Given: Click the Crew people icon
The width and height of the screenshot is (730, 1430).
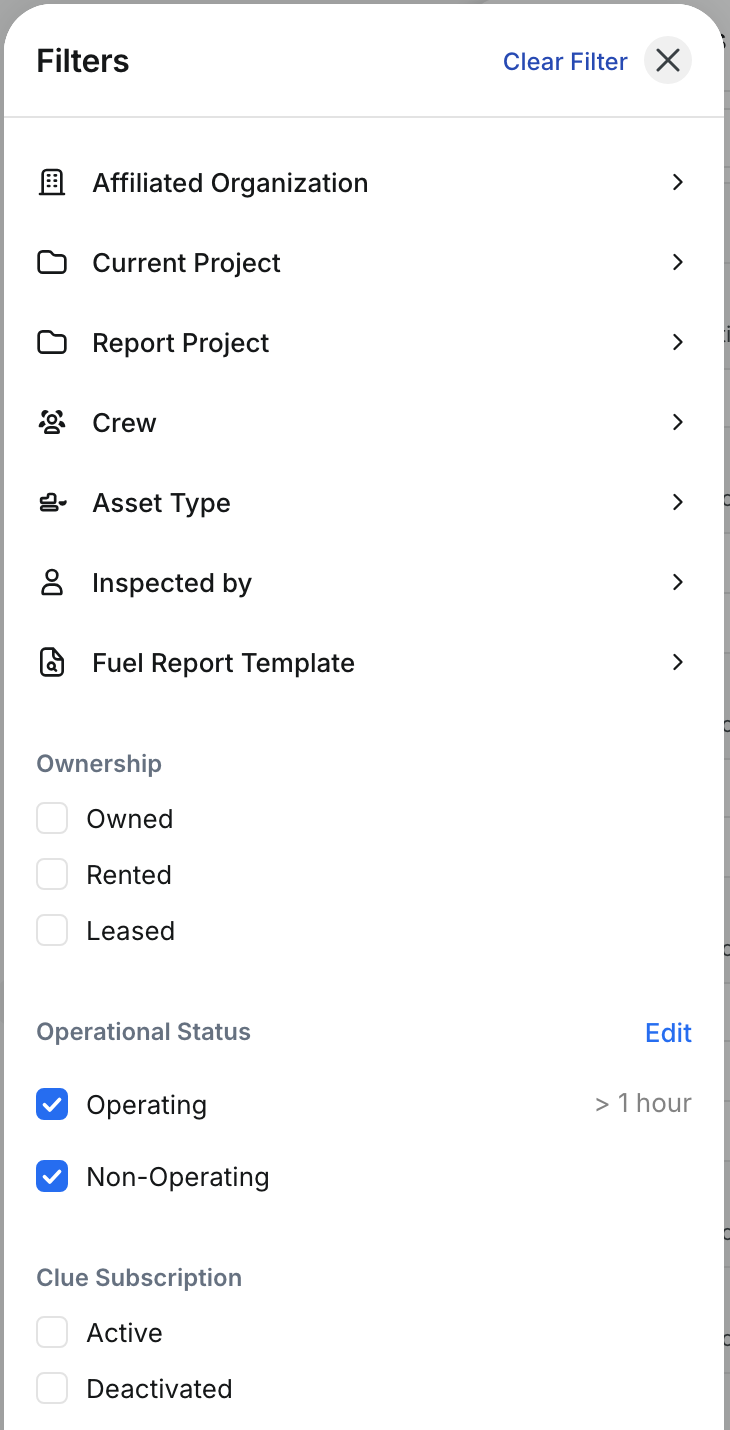Looking at the screenshot, I should (52, 423).
